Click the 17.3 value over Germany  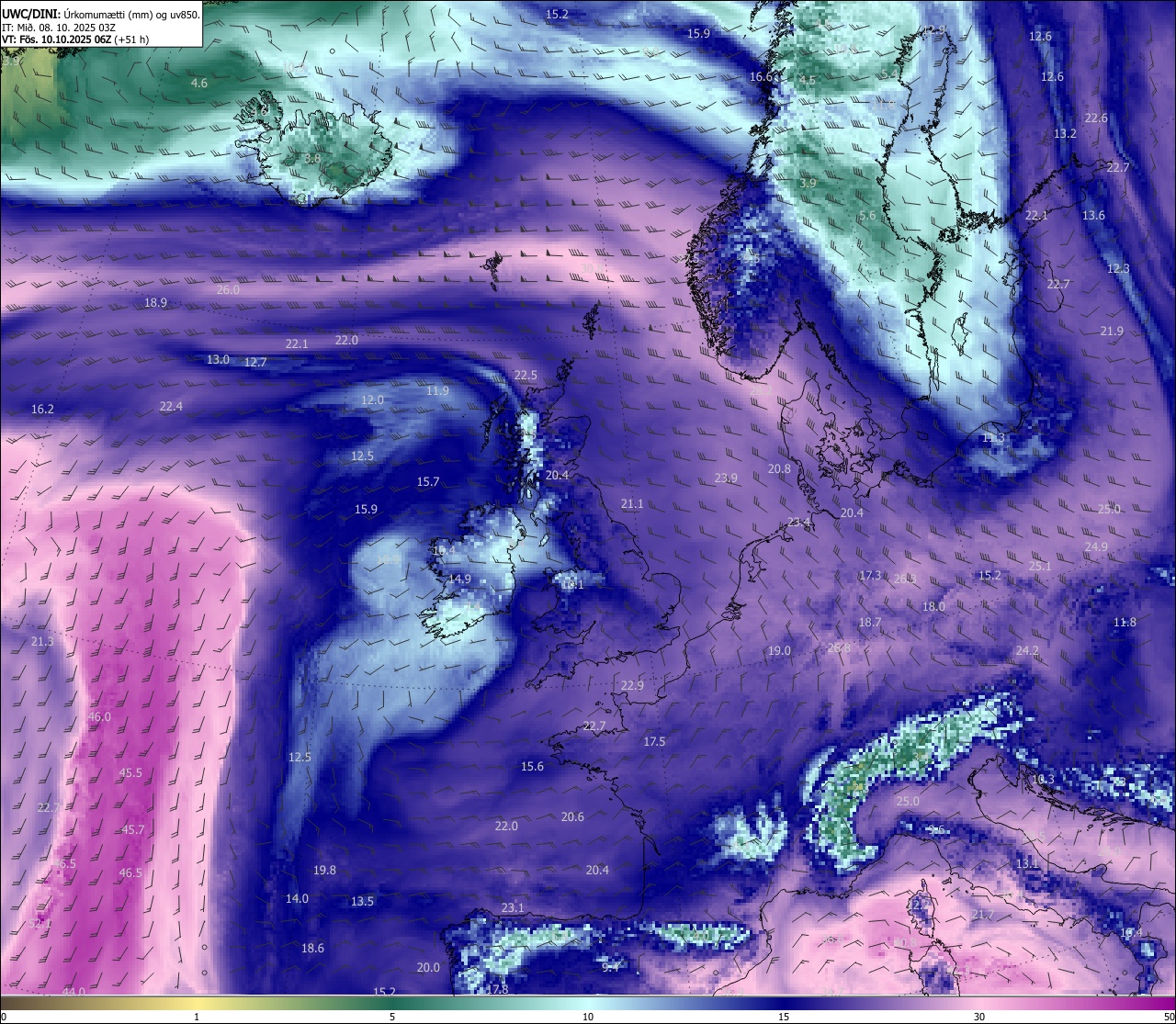pos(870,575)
